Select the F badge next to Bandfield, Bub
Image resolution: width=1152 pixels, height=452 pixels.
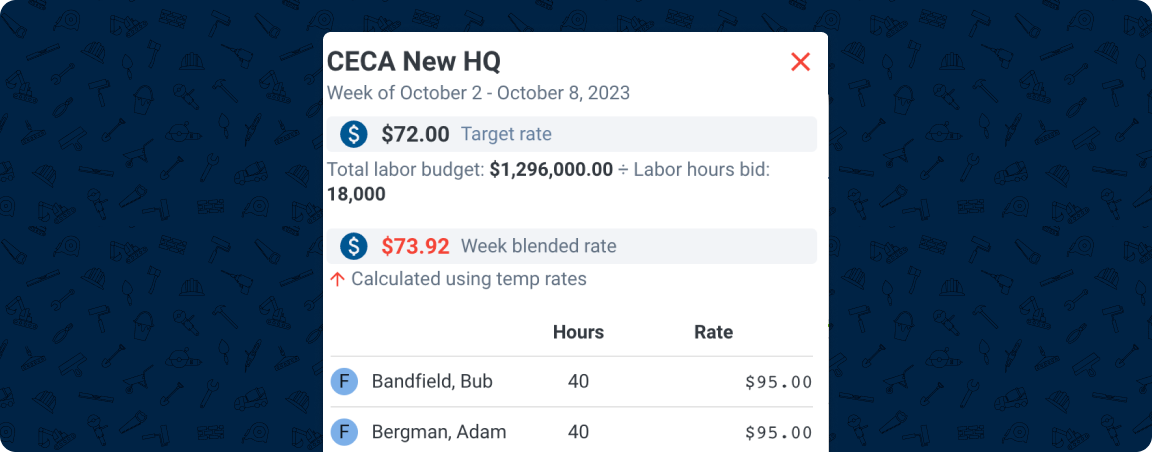tap(343, 381)
